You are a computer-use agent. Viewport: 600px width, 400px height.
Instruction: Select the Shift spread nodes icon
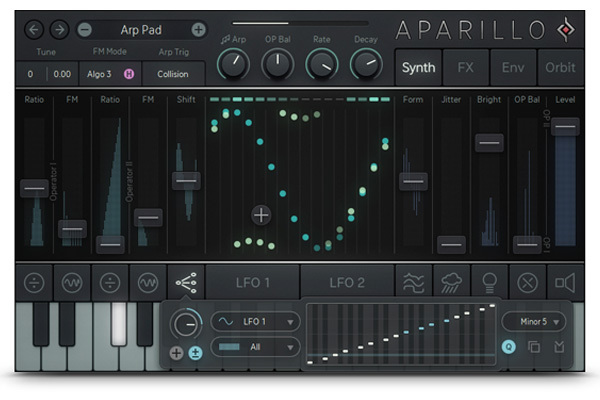tap(186, 283)
